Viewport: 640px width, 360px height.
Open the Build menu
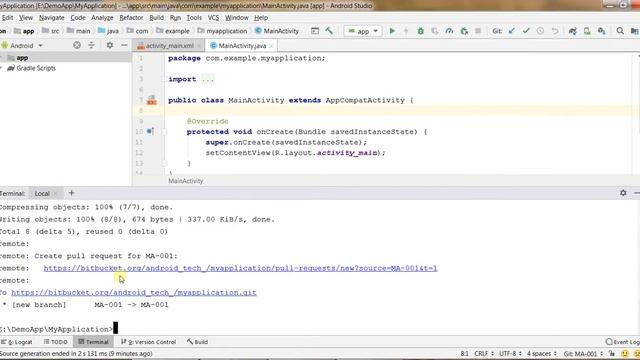[156, 18]
